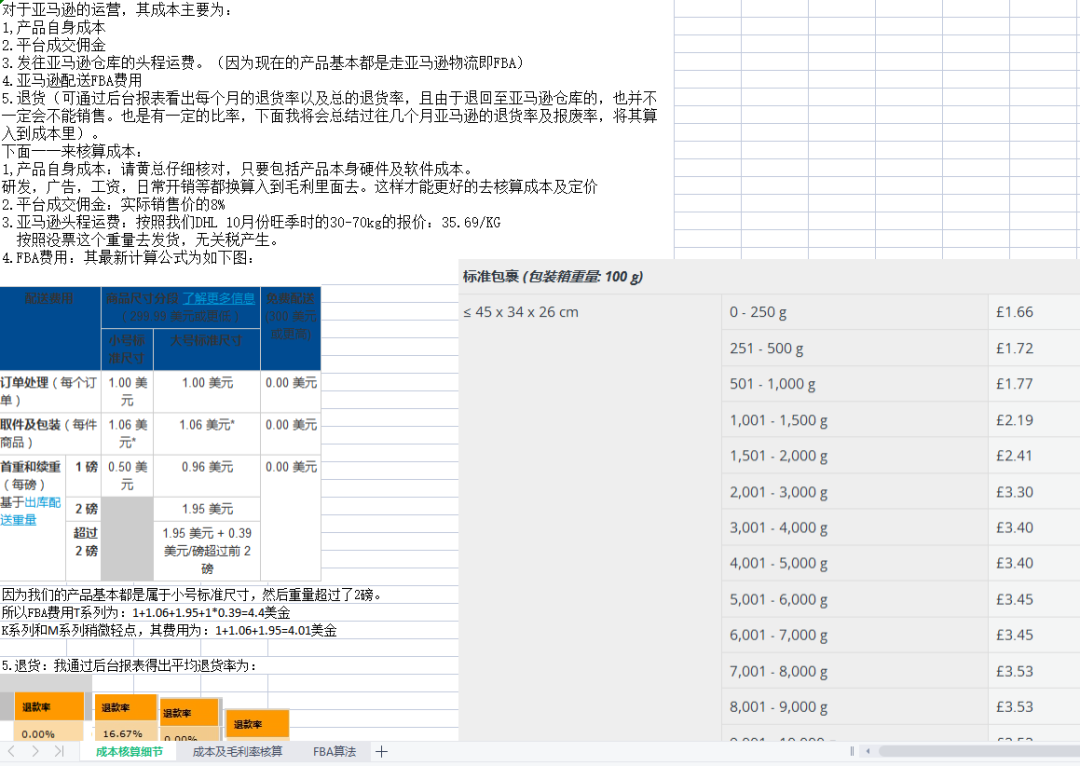Select row 因为我们的产品基本都是属于小号标准尺寸
The height and width of the screenshot is (766, 1080).
coord(191,594)
